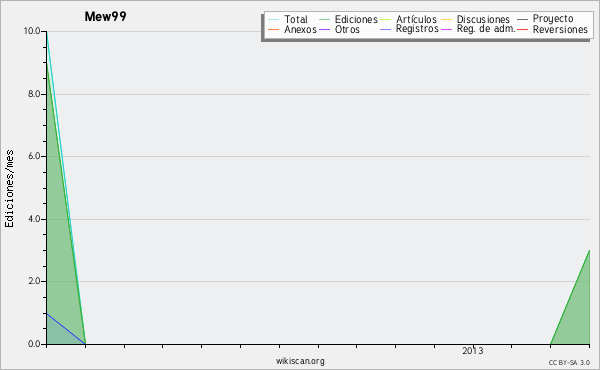Select the Anexos legend entry

292,29
